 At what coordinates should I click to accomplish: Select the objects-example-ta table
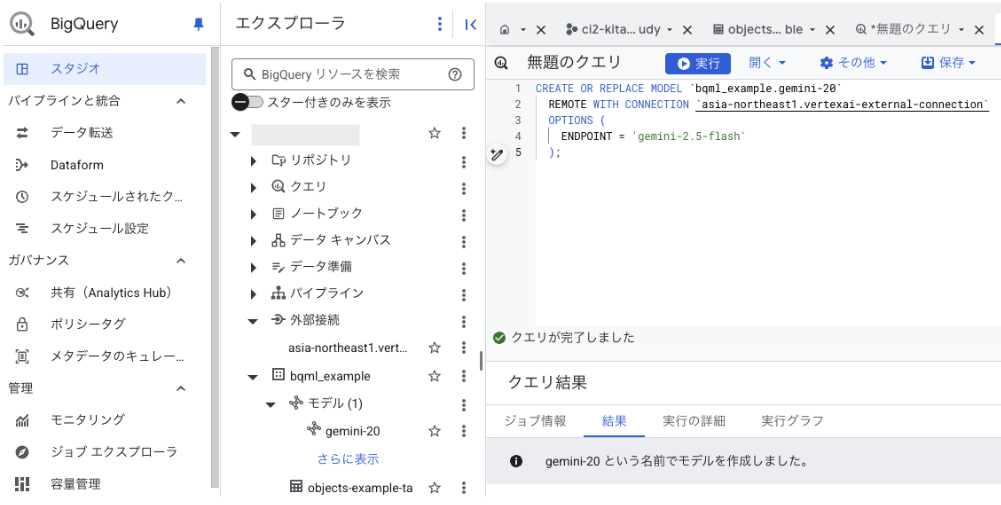(x=359, y=488)
